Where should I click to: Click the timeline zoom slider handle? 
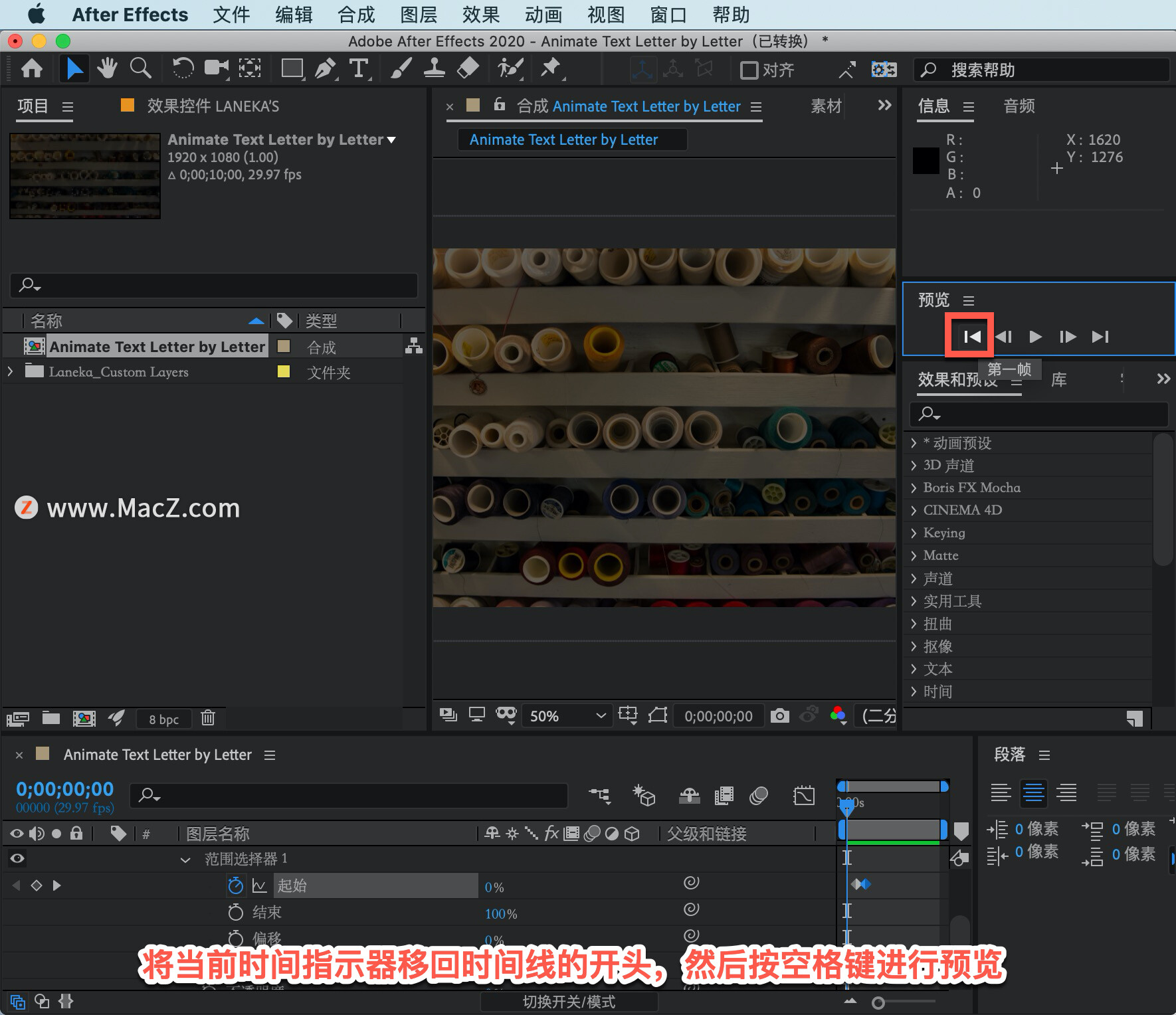tap(878, 1002)
